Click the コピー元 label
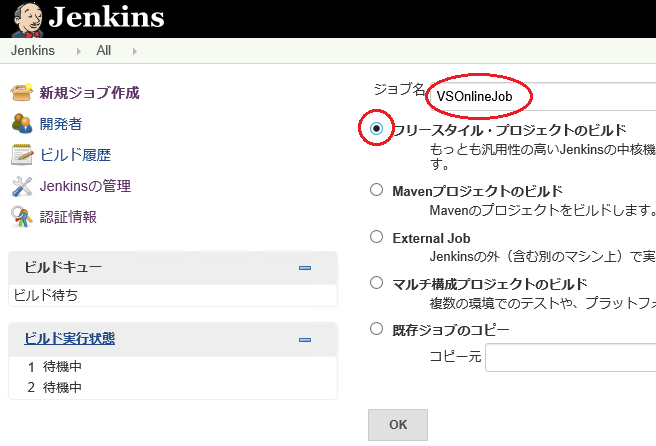 tap(455, 357)
